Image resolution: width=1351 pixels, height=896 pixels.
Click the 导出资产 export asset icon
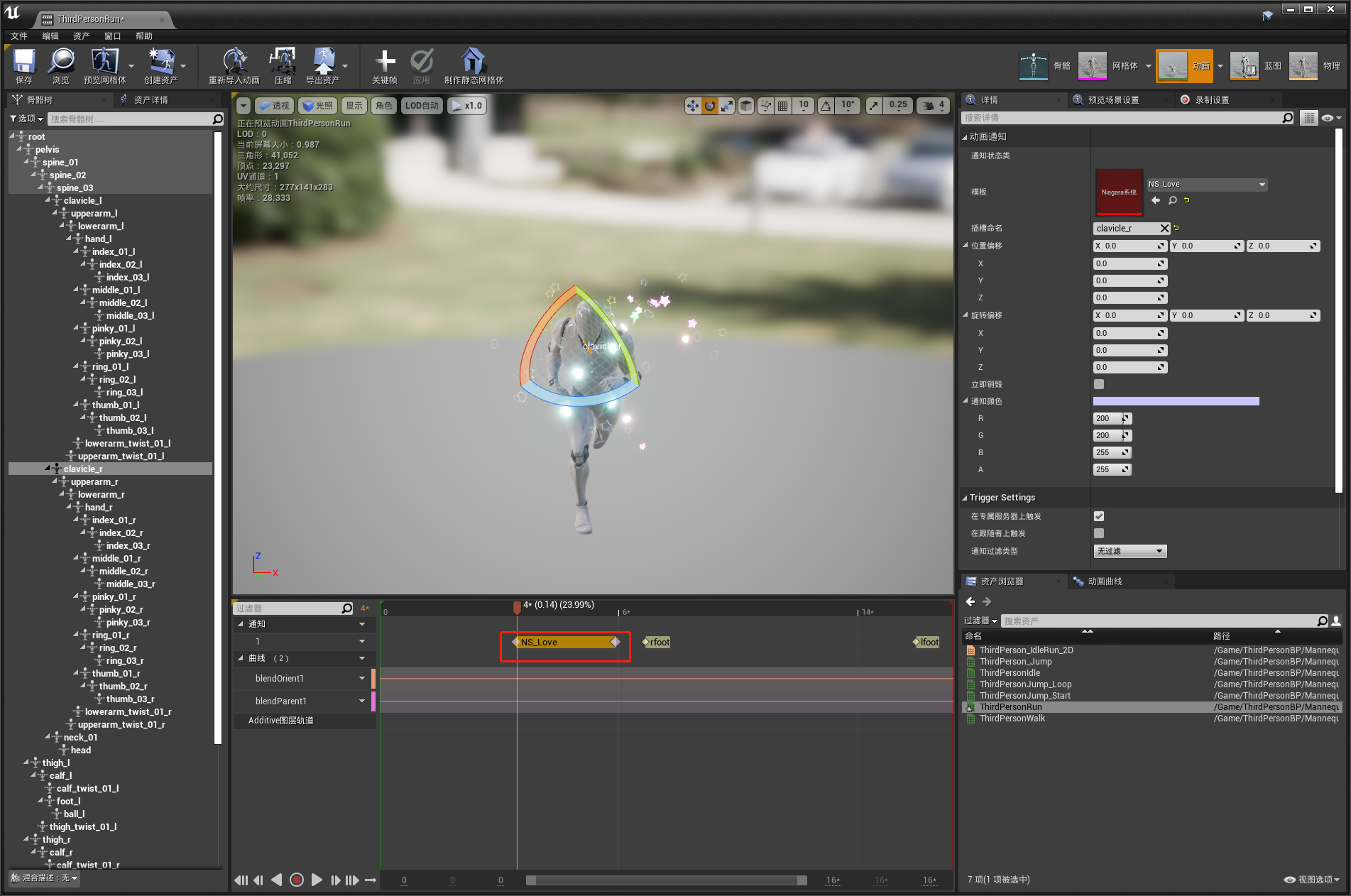[323, 66]
